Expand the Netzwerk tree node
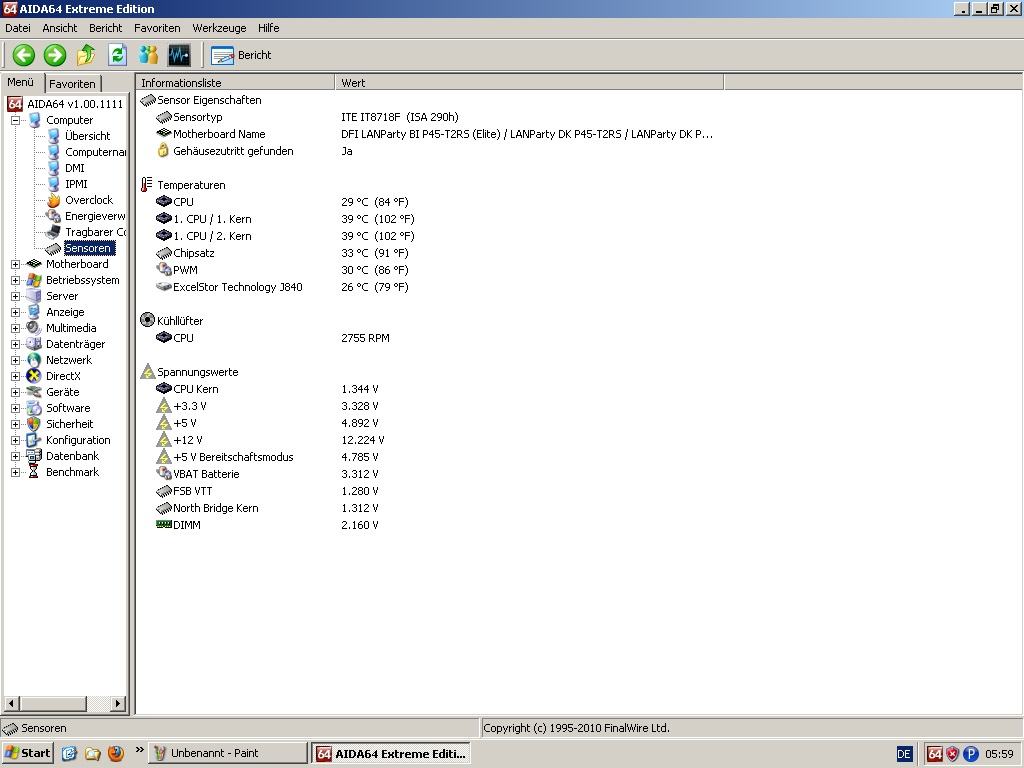 (15, 360)
